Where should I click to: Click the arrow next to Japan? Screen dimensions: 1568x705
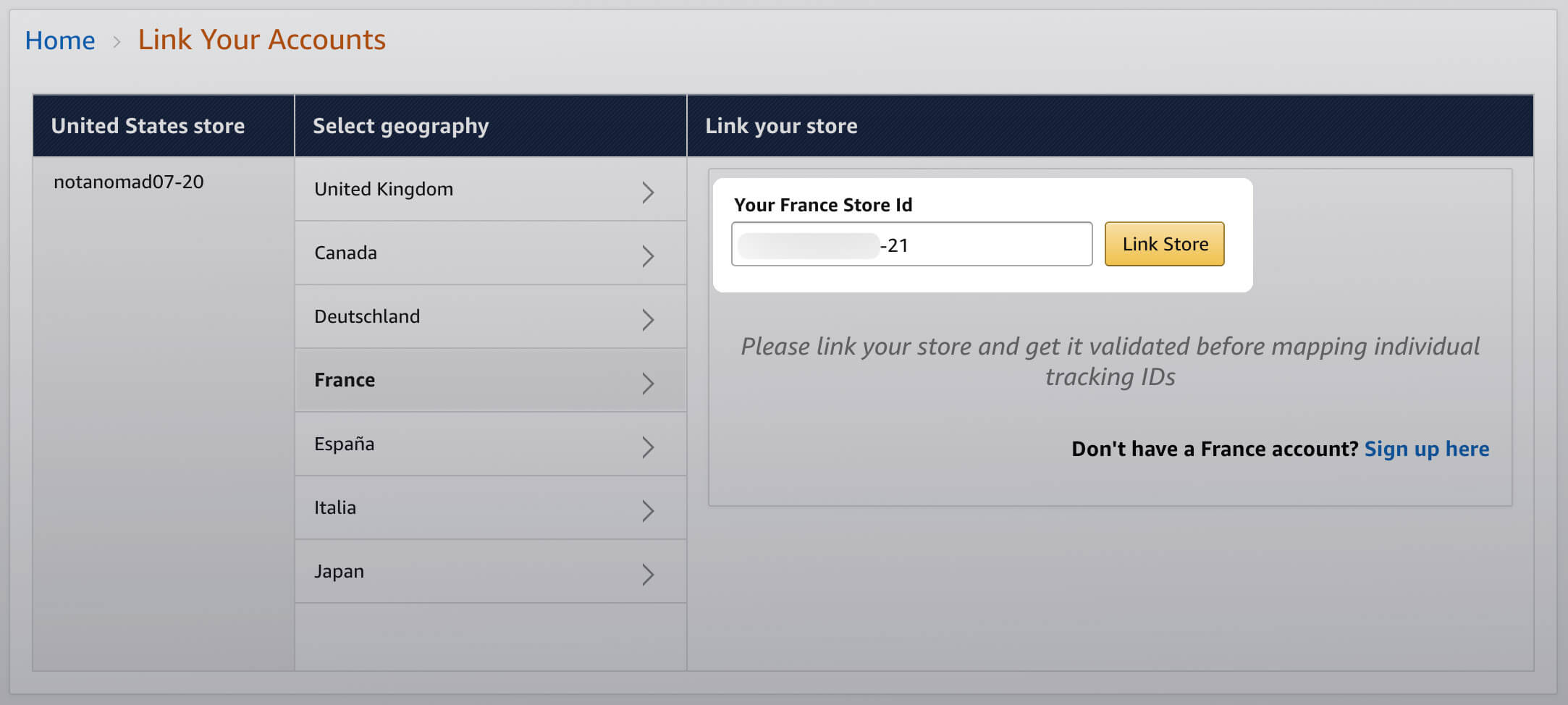(648, 574)
